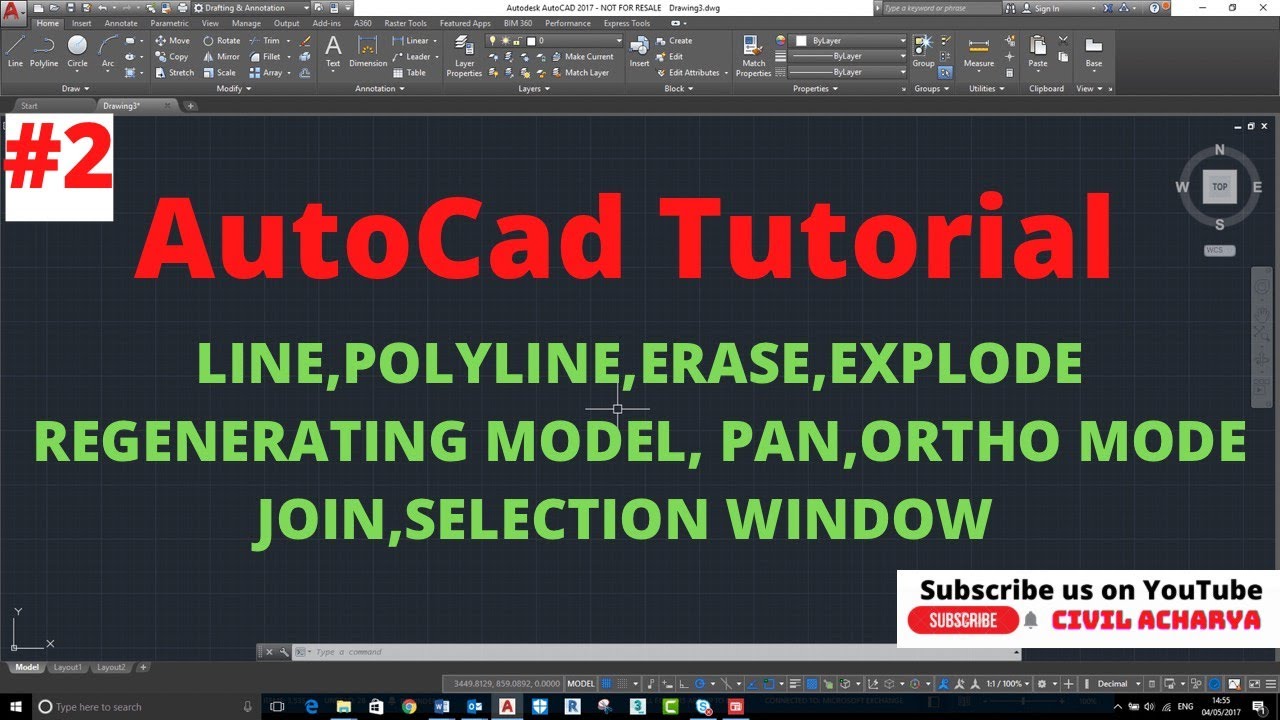This screenshot has width=1280, height=720.
Task: Click the Leader annotation tool
Action: tap(412, 57)
